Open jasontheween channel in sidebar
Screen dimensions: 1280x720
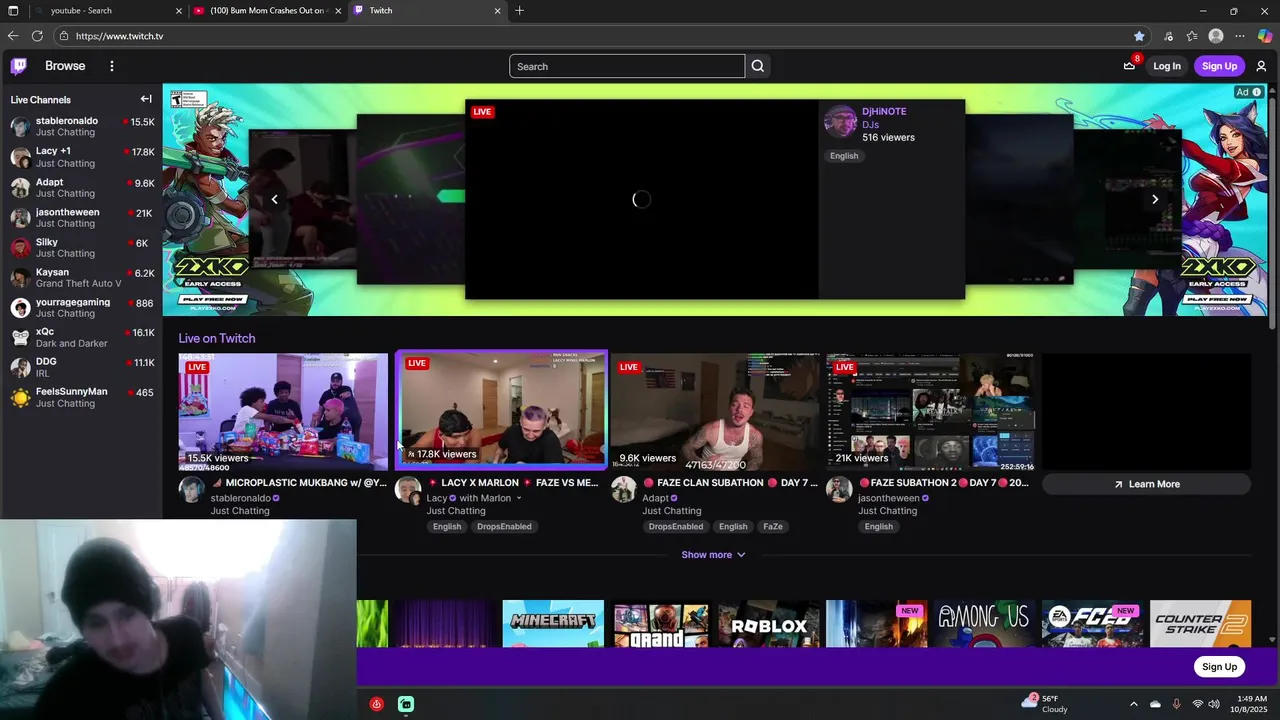point(81,217)
